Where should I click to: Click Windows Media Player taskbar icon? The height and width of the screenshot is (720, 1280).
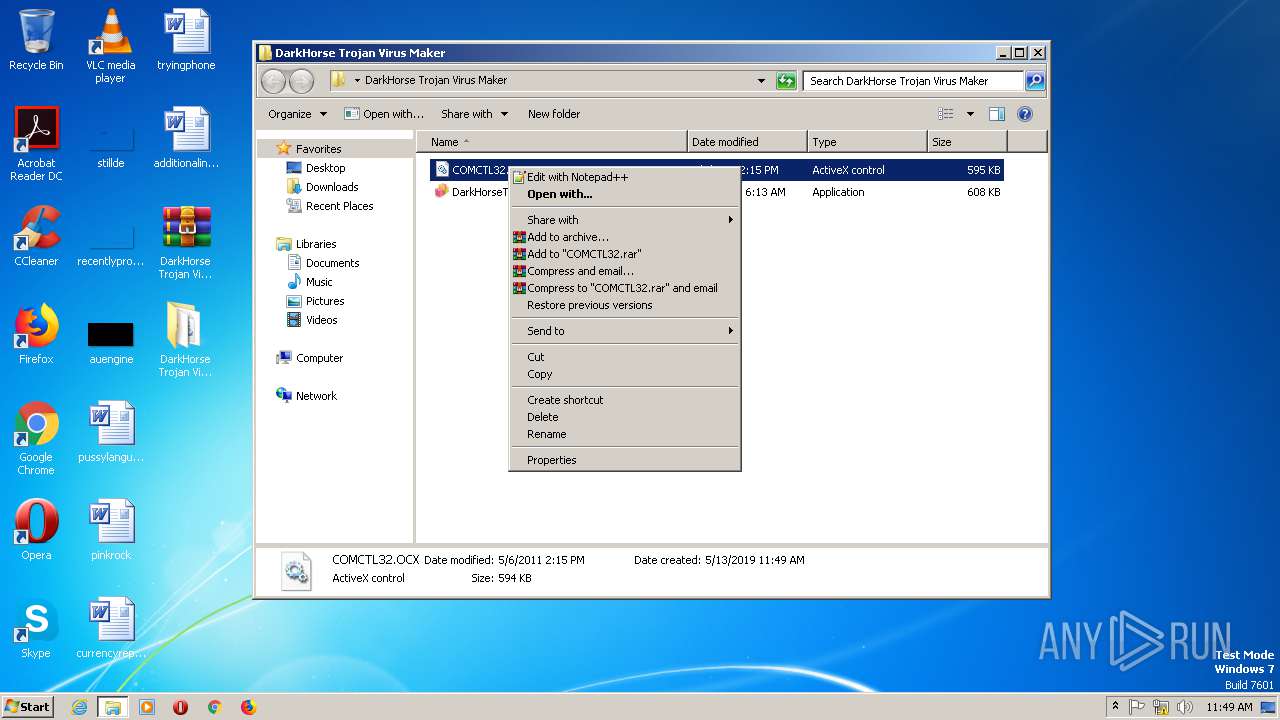(x=147, y=707)
